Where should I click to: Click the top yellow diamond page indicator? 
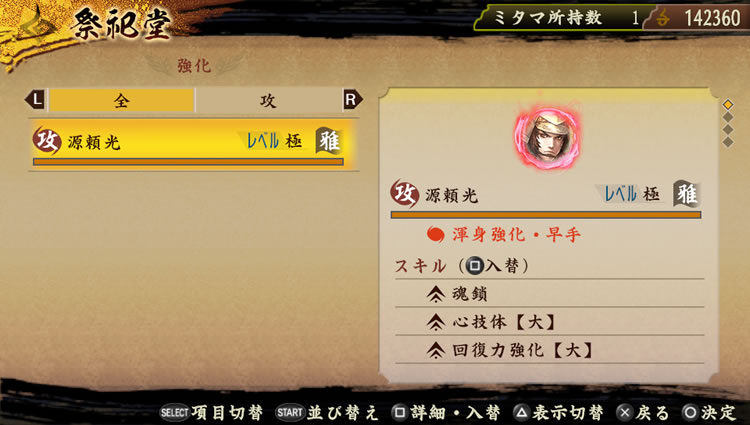pos(728,104)
